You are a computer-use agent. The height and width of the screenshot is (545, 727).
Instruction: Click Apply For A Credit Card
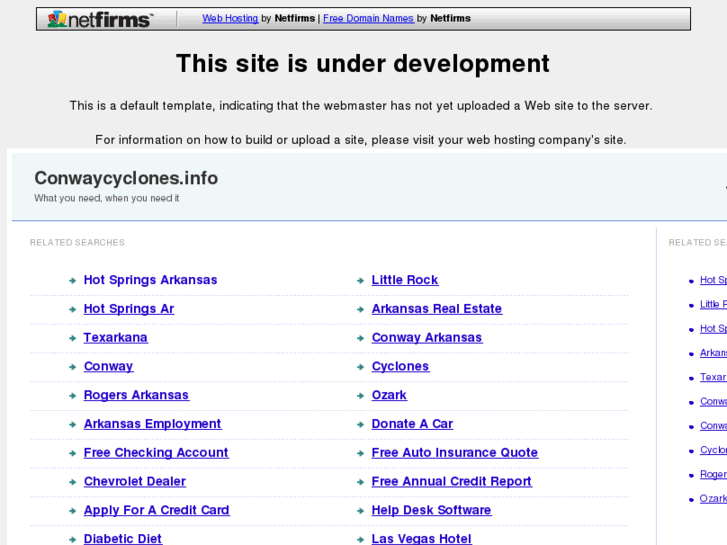tap(157, 510)
